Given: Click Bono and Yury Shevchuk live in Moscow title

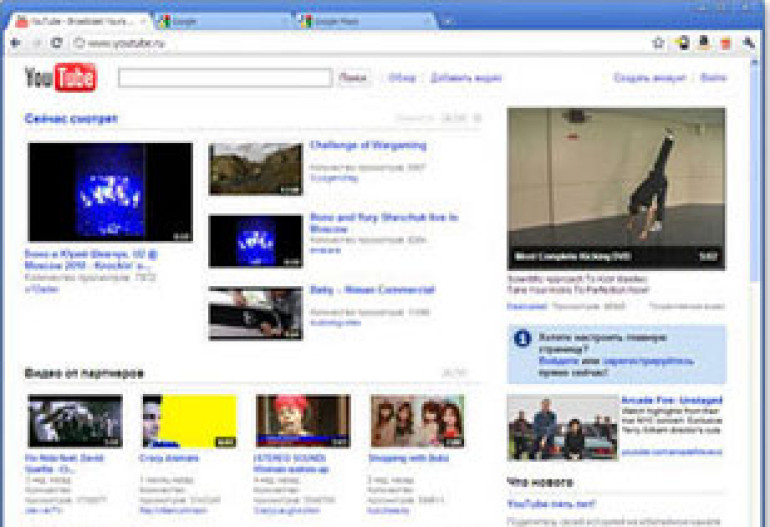Looking at the screenshot, I should [x=384, y=223].
